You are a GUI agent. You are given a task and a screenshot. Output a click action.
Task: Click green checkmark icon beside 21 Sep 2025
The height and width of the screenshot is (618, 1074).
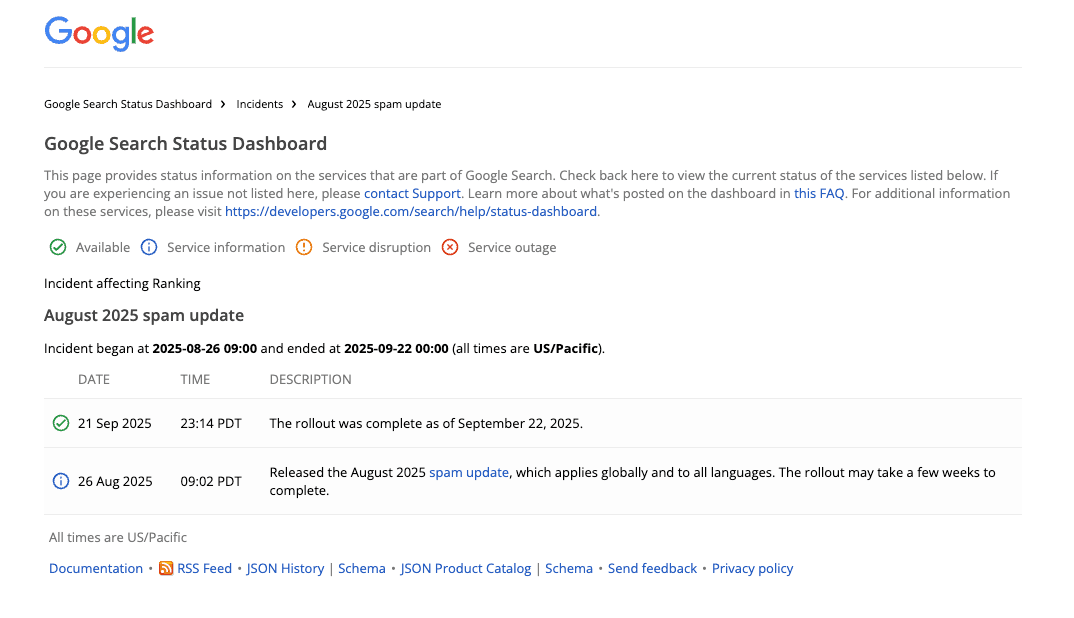point(61,423)
